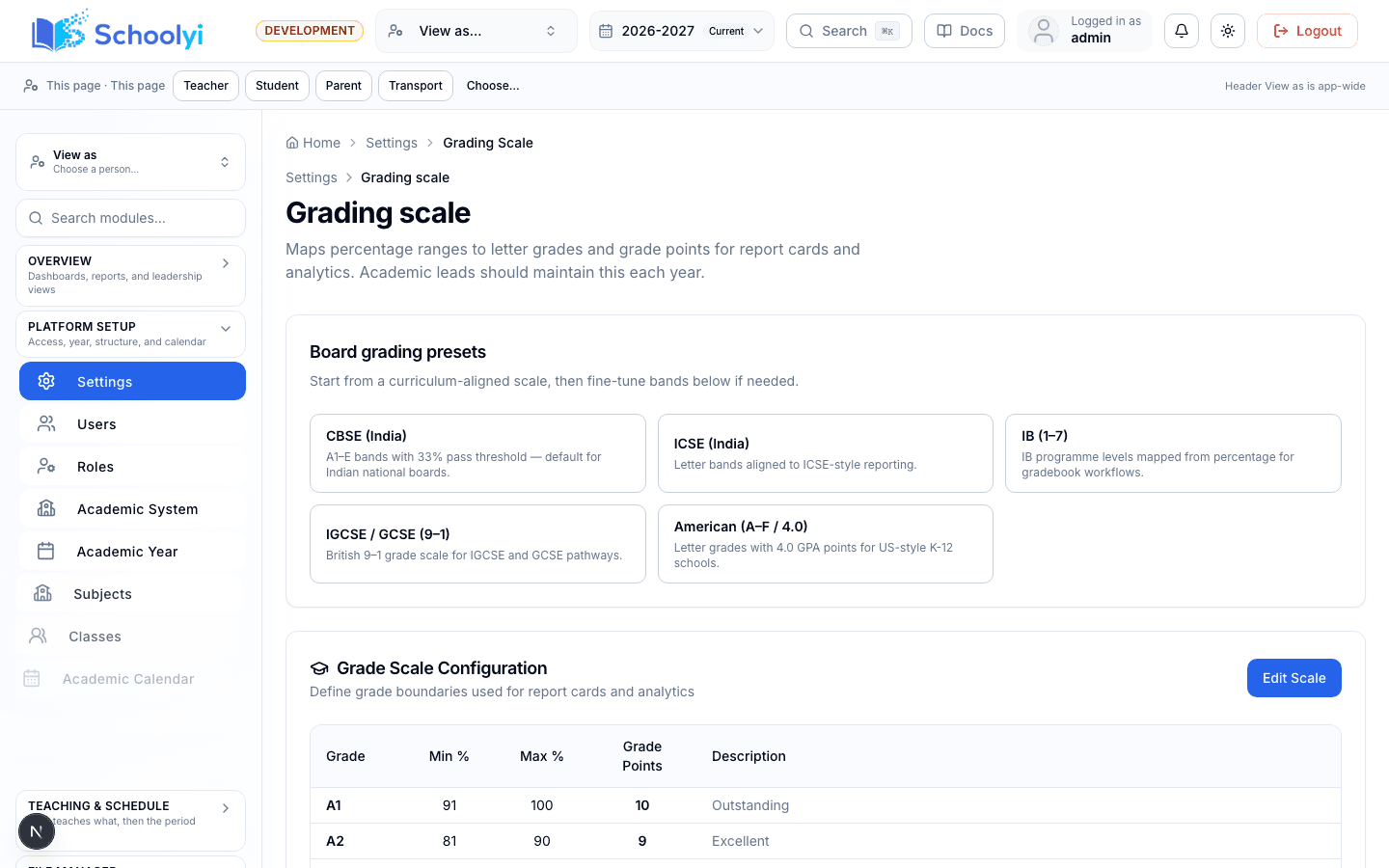Expand the Teaching & Schedule section
The width and height of the screenshot is (1389, 868).
point(131,820)
